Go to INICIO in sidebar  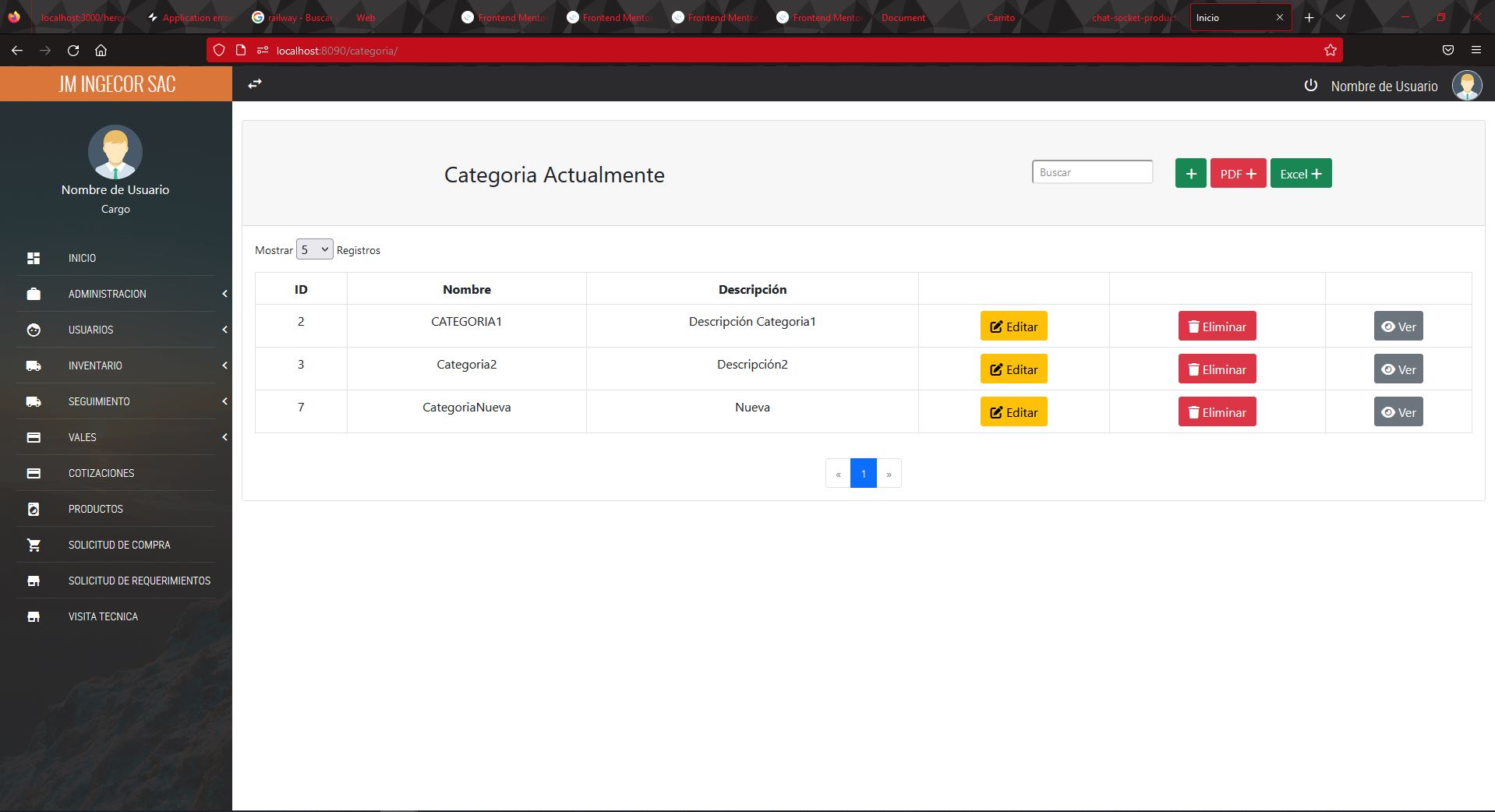(x=82, y=258)
